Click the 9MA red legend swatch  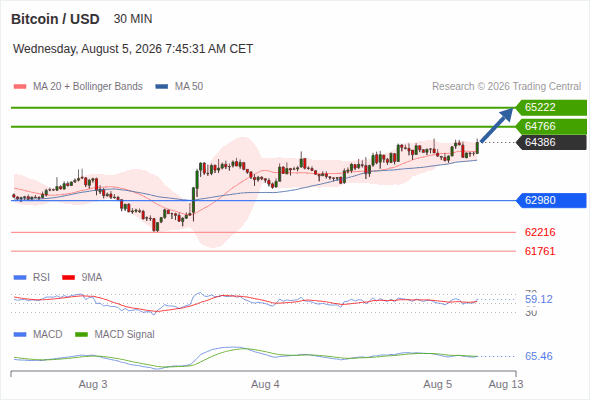[68, 278]
